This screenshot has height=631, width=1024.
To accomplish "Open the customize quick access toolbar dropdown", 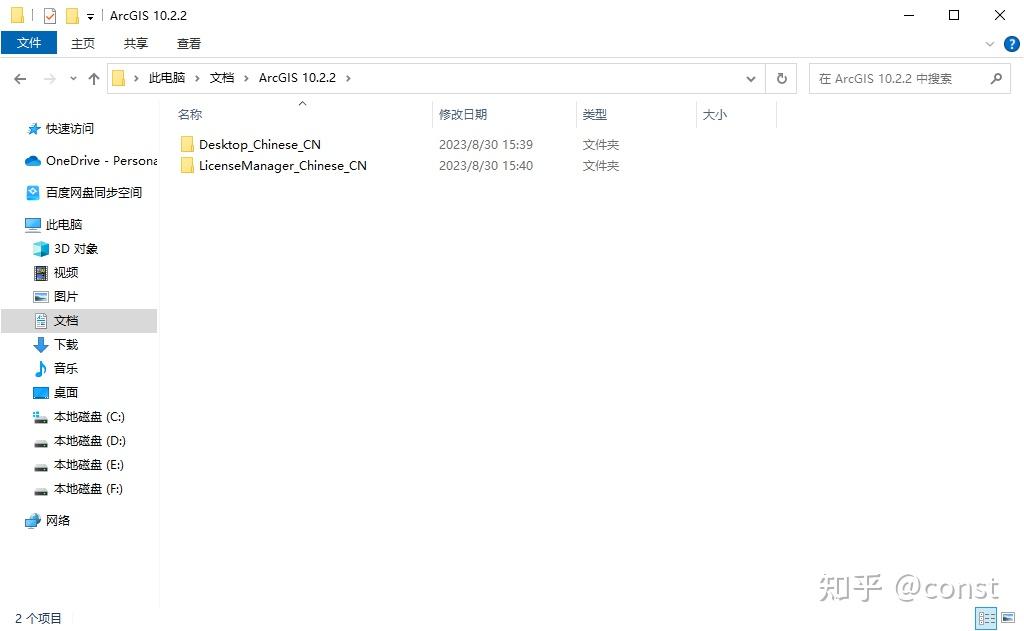I will click(x=91, y=16).
